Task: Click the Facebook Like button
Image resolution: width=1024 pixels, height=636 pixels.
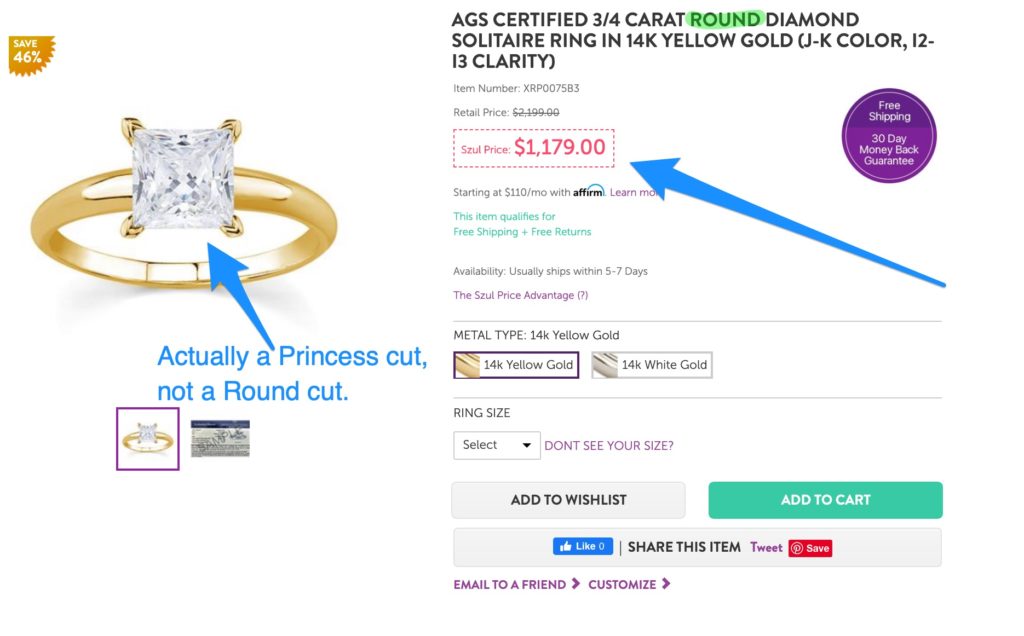Action: (x=582, y=547)
